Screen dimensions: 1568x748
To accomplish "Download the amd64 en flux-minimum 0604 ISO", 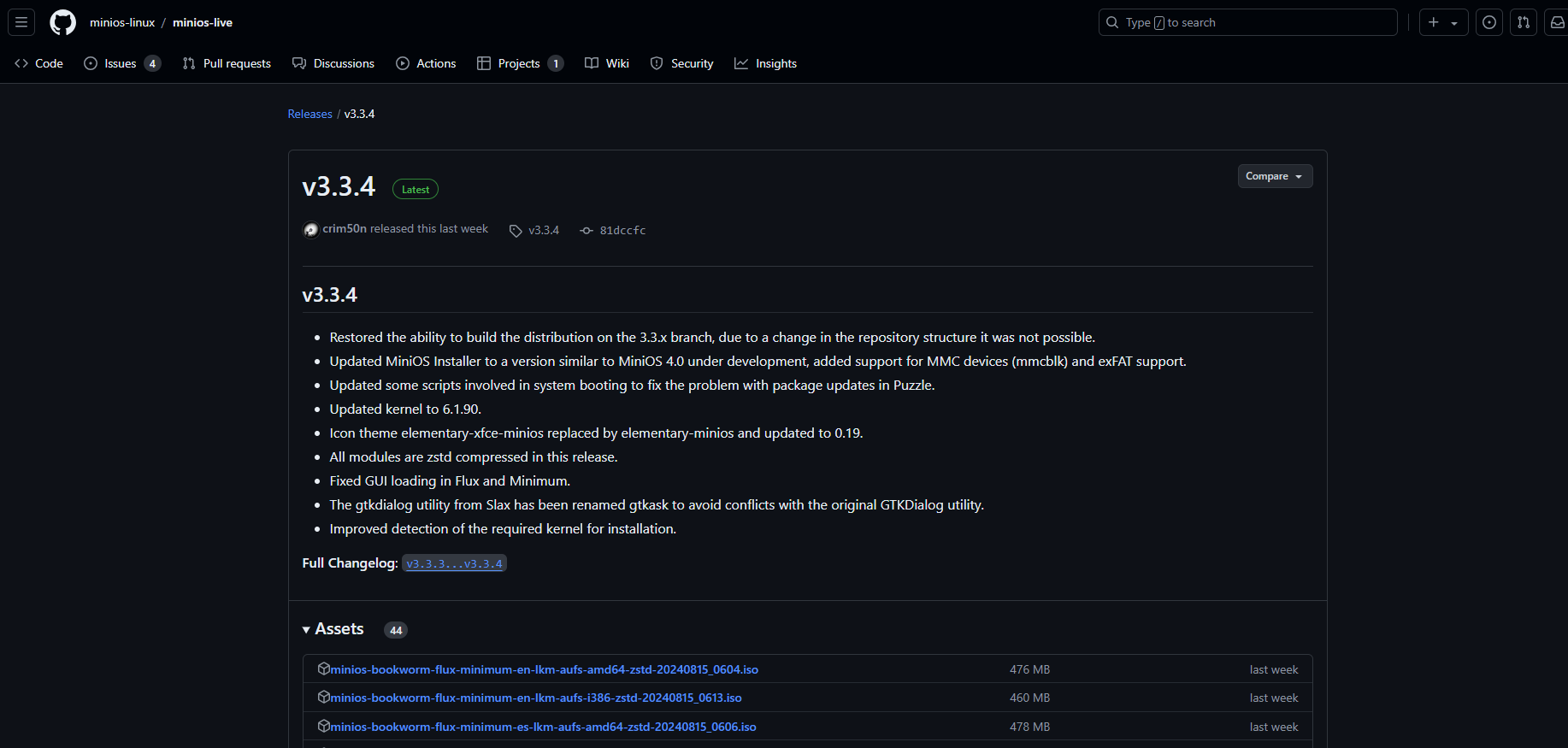I will [x=544, y=669].
